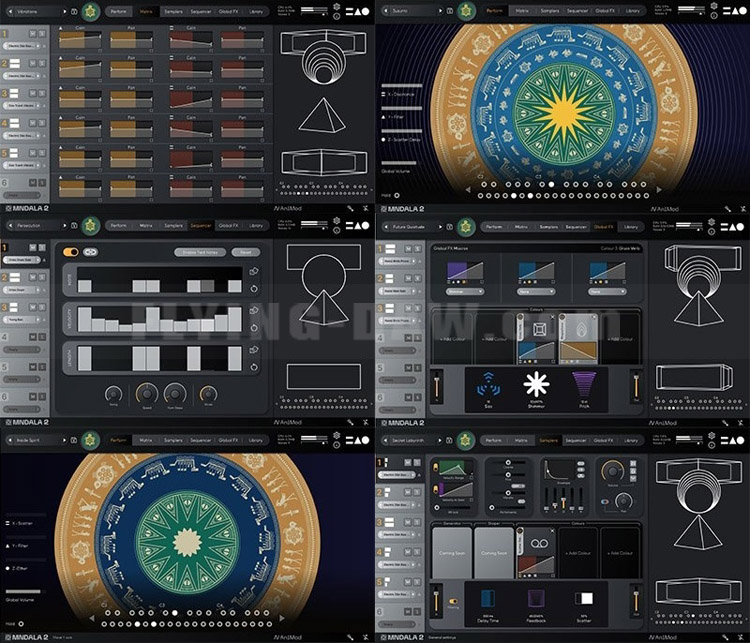Open the Shimmer macro dropdown in Global FX
This screenshot has width=750, height=643.
click(x=465, y=291)
